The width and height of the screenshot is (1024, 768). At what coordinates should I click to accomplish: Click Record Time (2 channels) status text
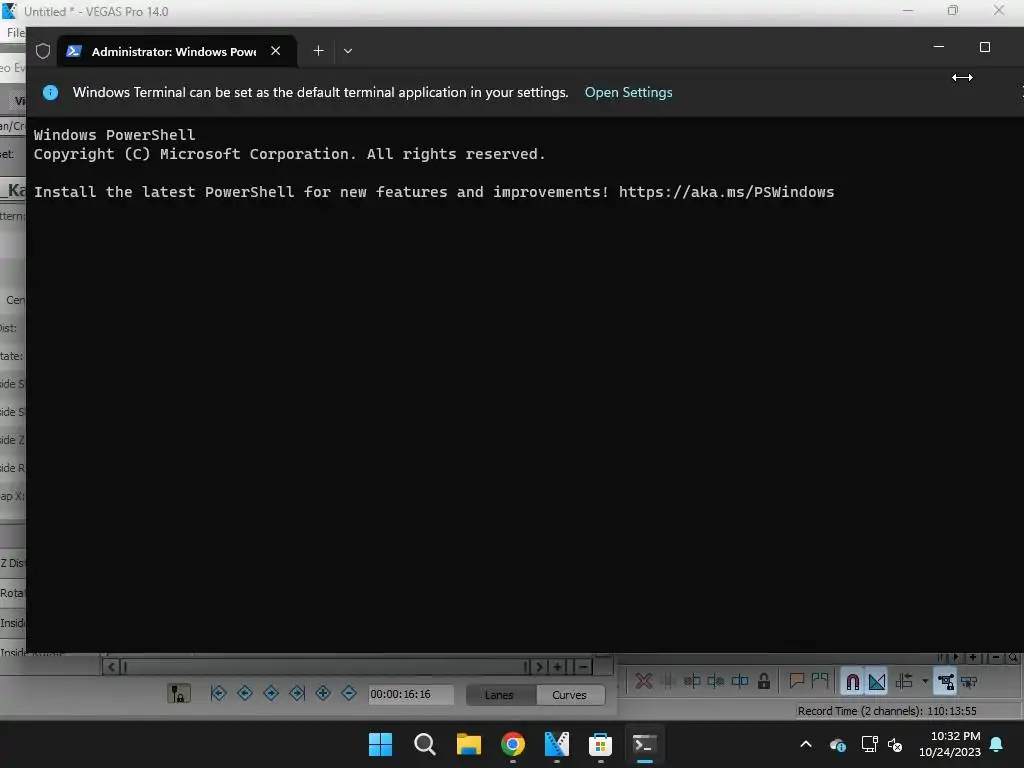[x=887, y=711]
